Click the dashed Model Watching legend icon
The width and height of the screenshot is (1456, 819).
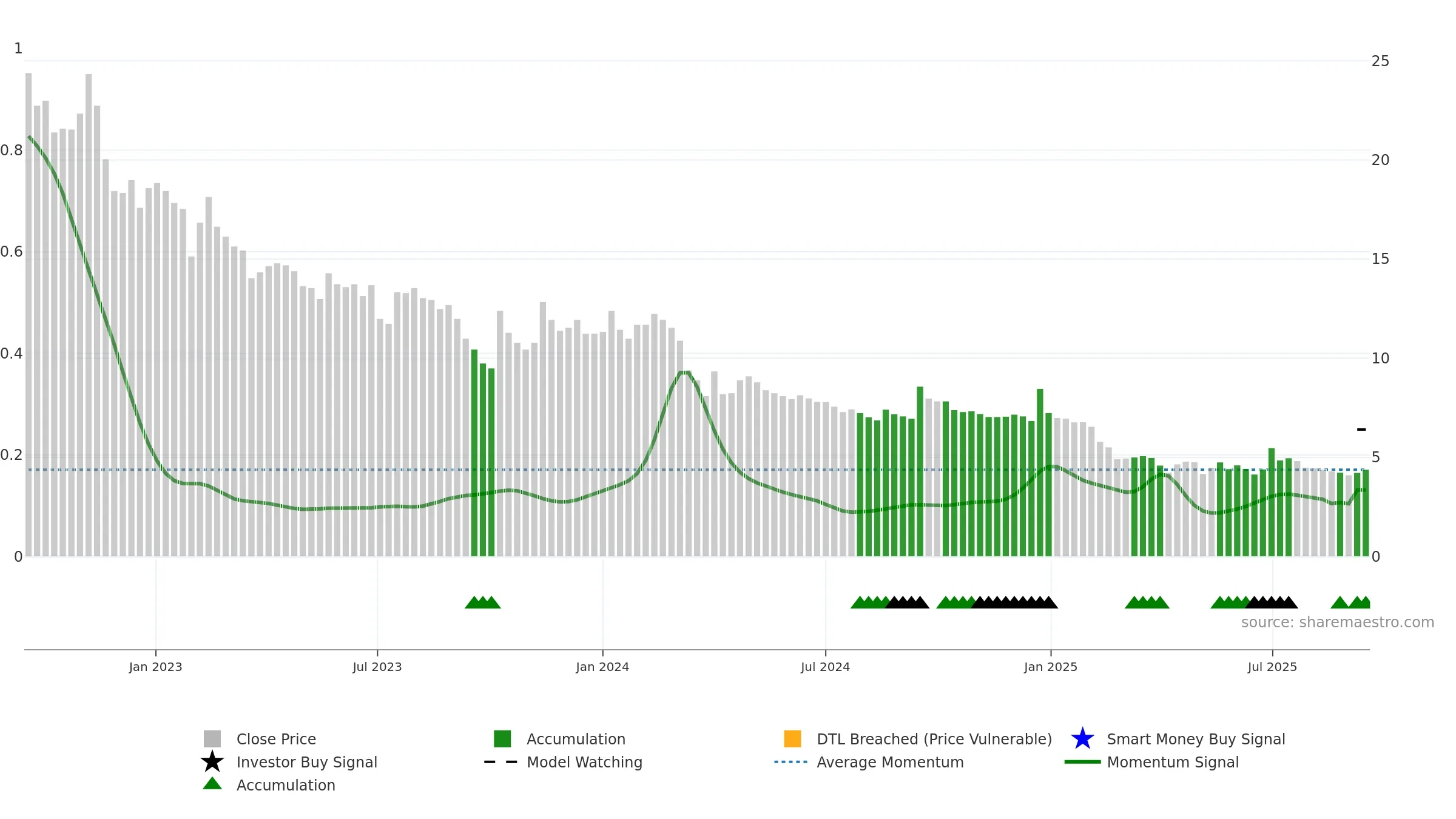pyautogui.click(x=501, y=762)
